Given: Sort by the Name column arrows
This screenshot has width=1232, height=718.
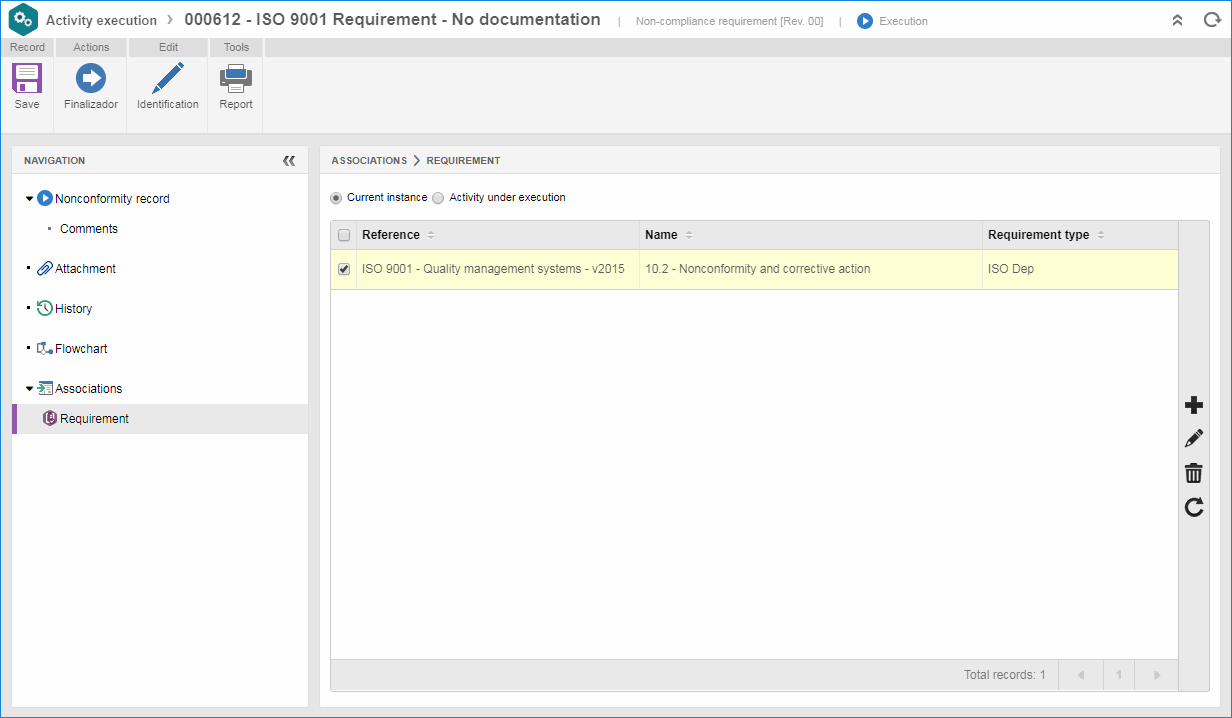Looking at the screenshot, I should [689, 235].
